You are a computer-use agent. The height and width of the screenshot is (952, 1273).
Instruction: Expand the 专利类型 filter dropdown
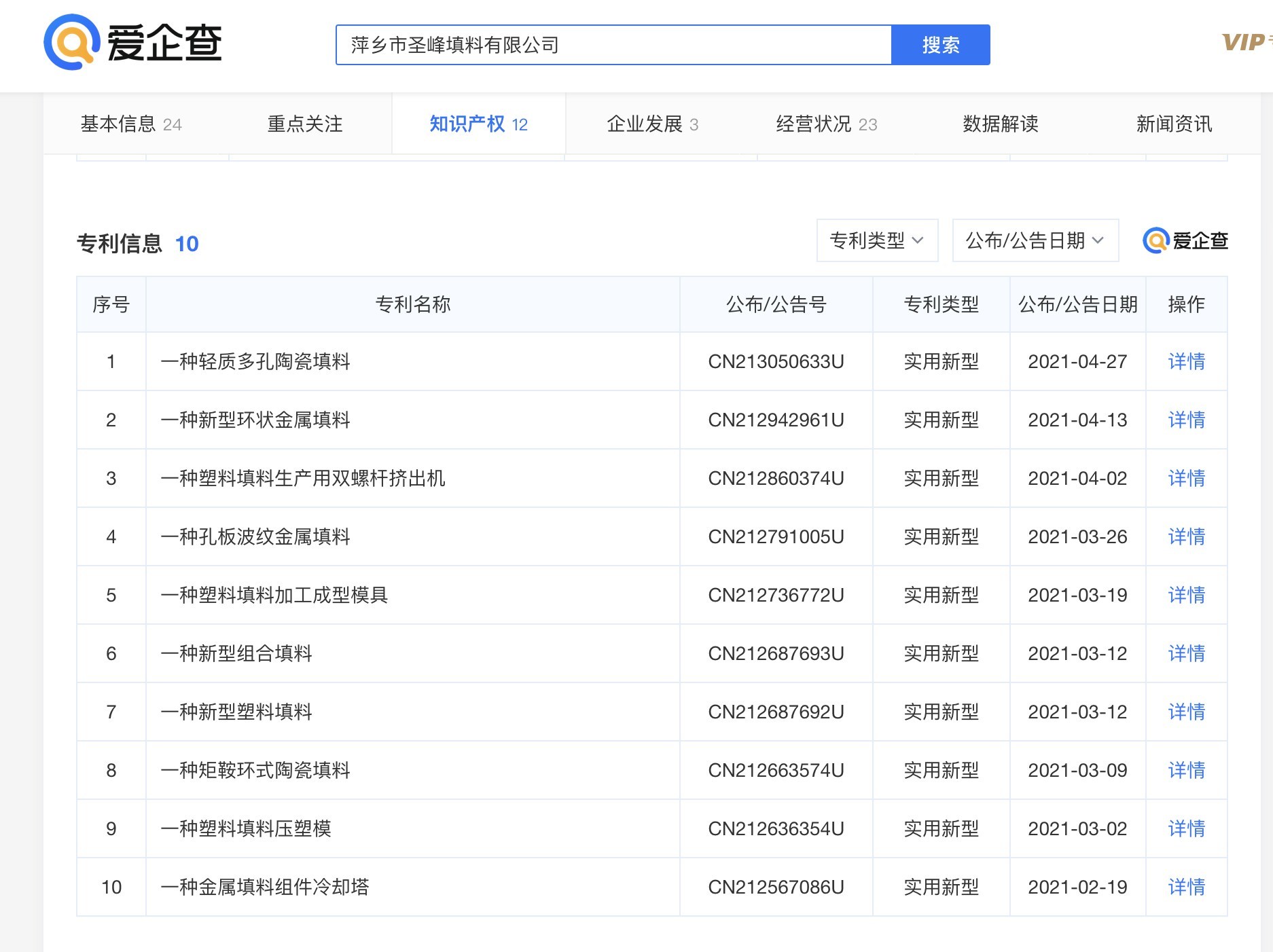pyautogui.click(x=876, y=240)
